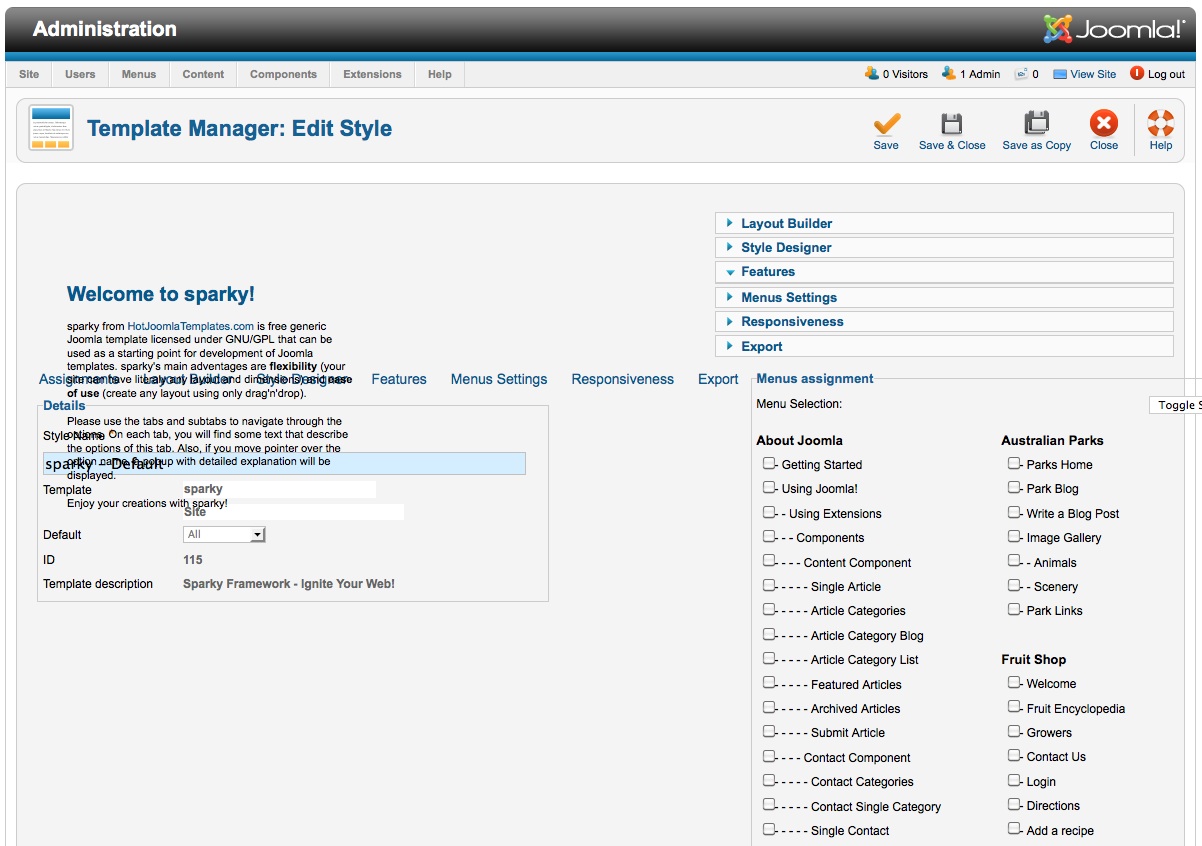Viewport: 1202px width, 846px height.
Task: Click 'Sparky Framework - Ignite Your Web!' description
Action: point(289,584)
